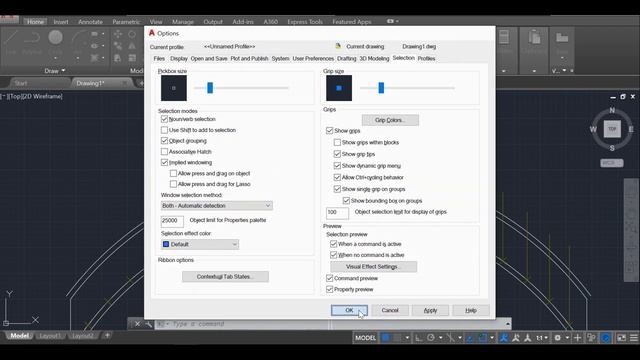Toggle Allow Ctrl+cycling behavior checkbox
This screenshot has width=640, height=360.
337,178
